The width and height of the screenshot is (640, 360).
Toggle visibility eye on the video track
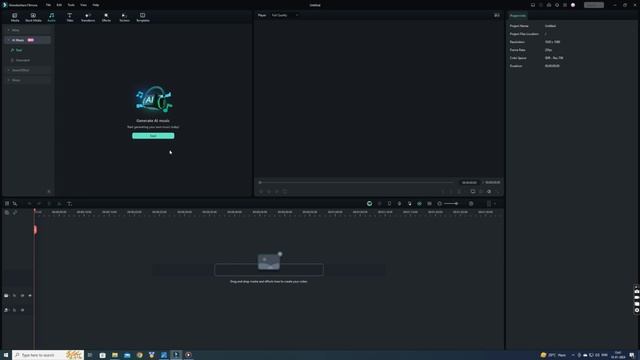tap(30, 296)
